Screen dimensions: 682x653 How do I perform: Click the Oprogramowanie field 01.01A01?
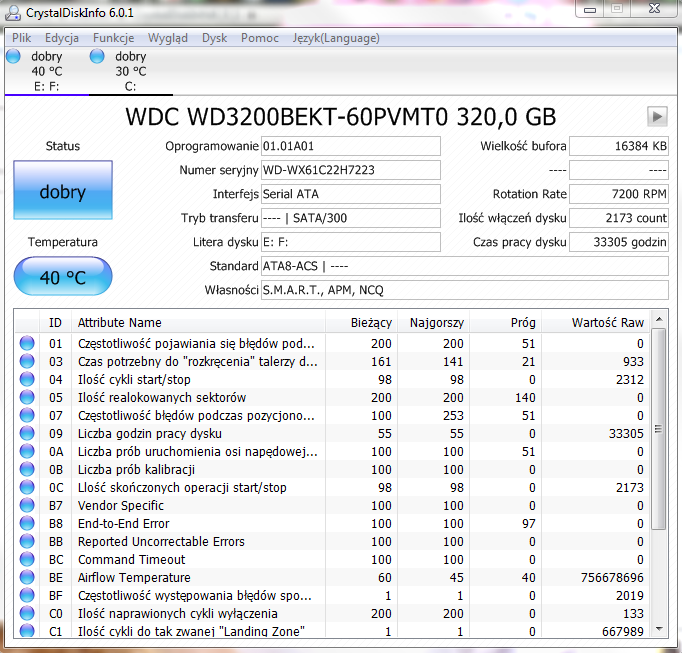pyautogui.click(x=351, y=146)
